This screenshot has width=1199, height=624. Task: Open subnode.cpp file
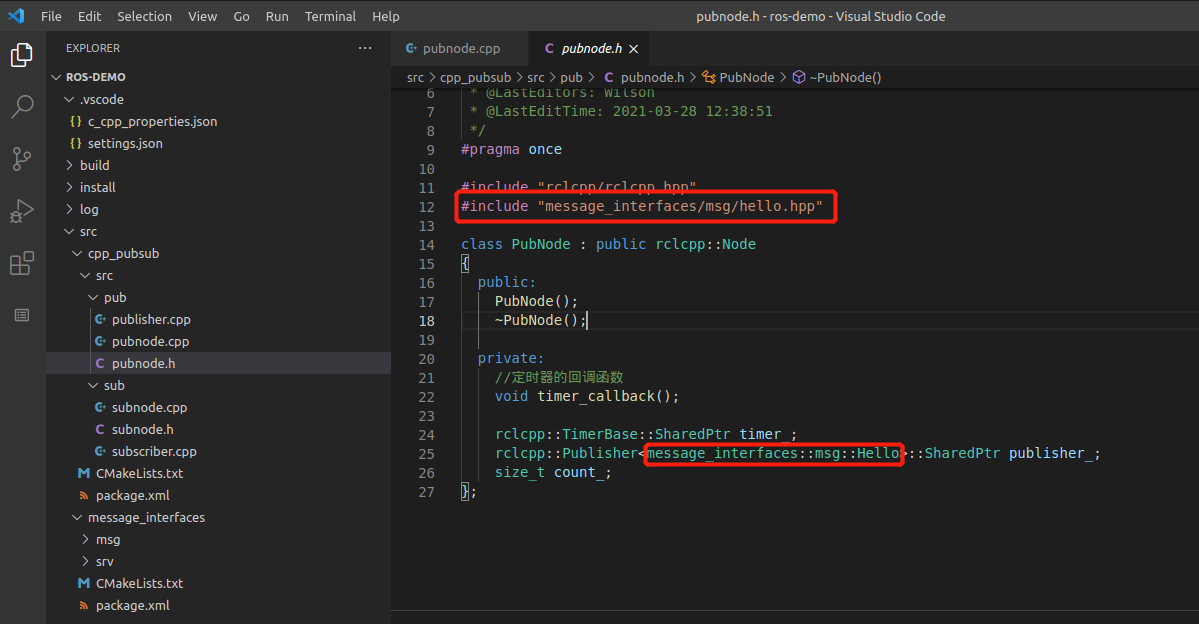pyautogui.click(x=219, y=408)
